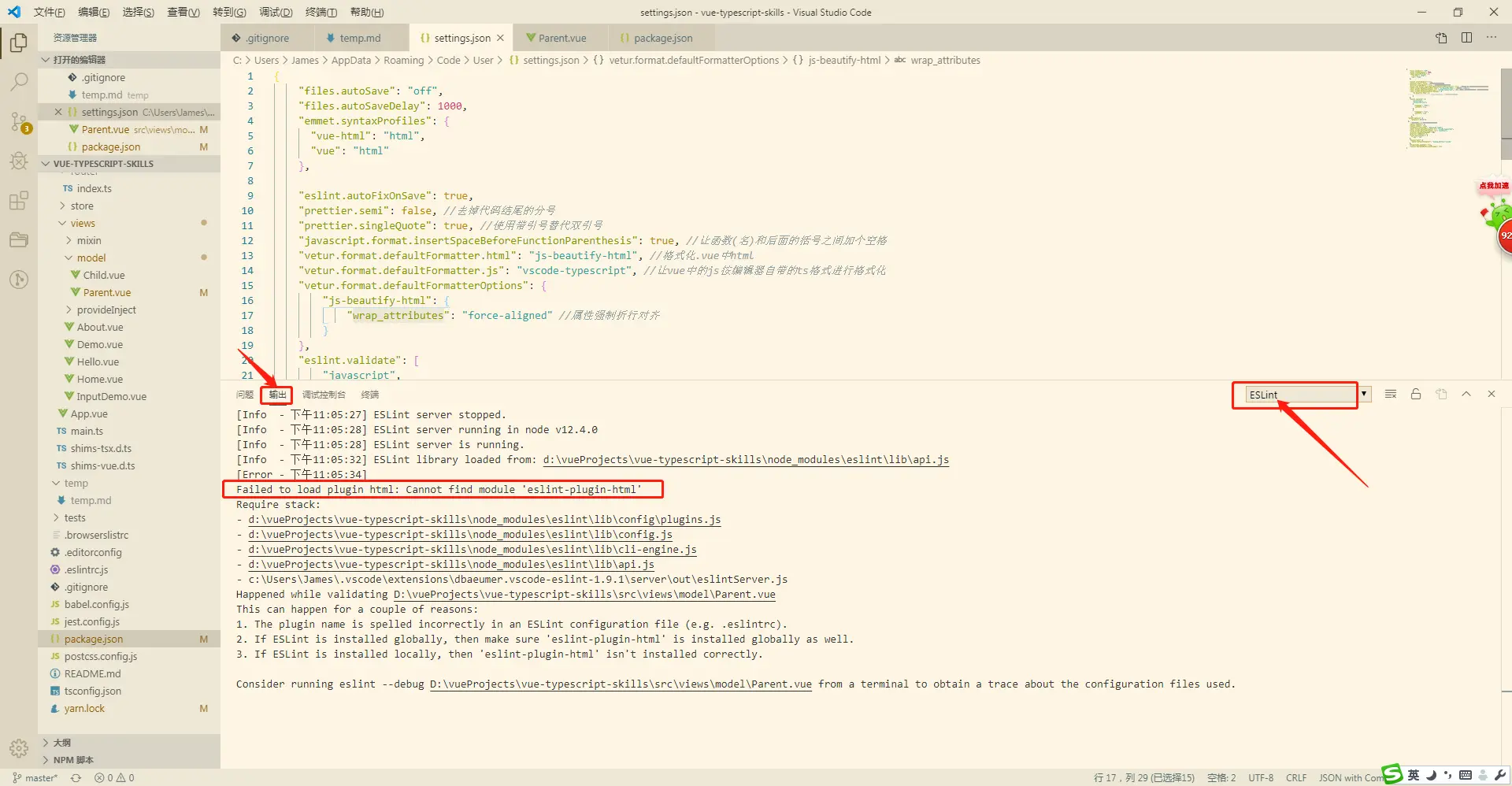Image resolution: width=1512 pixels, height=786 pixels.
Task: Open the Manage gear icon in the activity bar
Action: [x=19, y=747]
